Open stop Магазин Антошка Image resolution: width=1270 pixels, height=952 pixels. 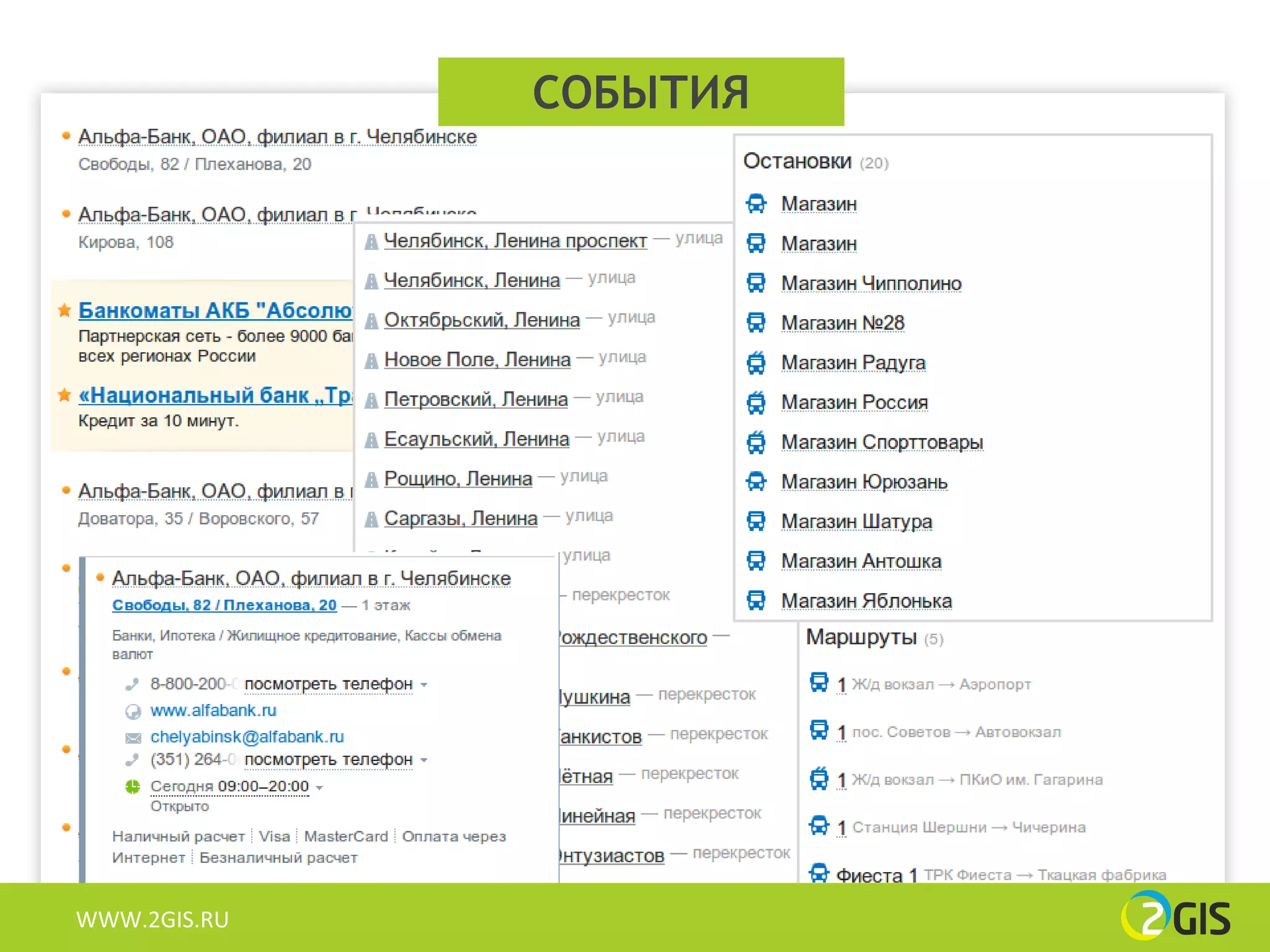861,561
